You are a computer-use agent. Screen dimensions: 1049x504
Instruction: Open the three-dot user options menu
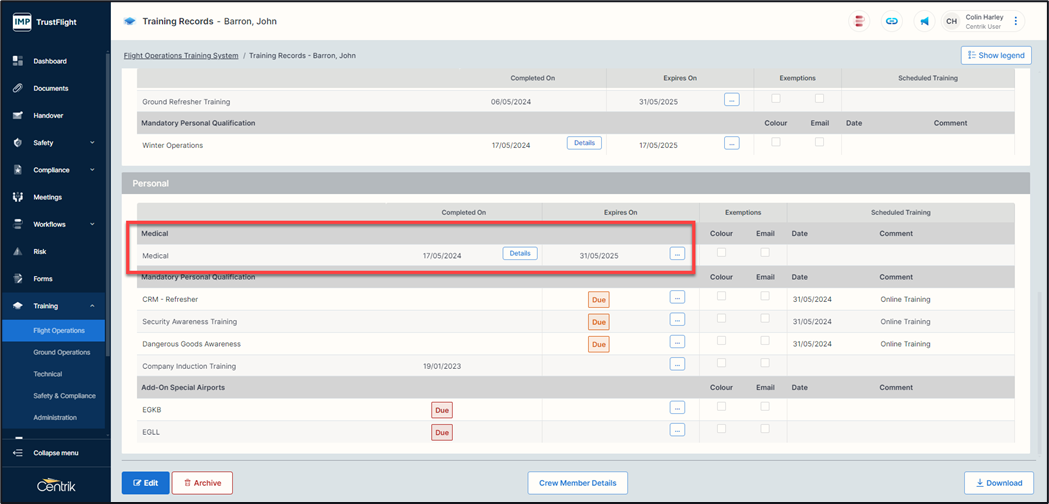pyautogui.click(x=1017, y=21)
